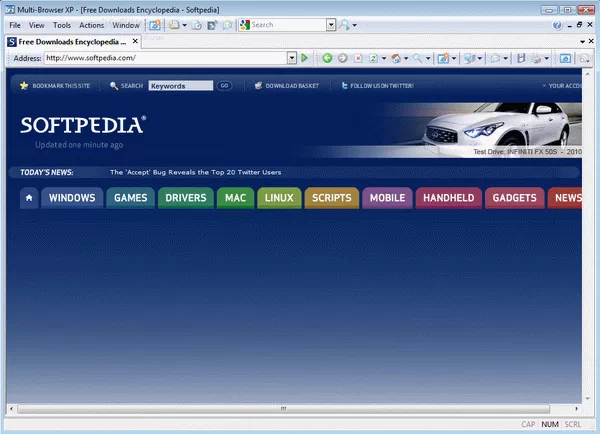The height and width of the screenshot is (434, 600).
Task: Click FOLLOW US ON TWITTER link
Action: (382, 86)
